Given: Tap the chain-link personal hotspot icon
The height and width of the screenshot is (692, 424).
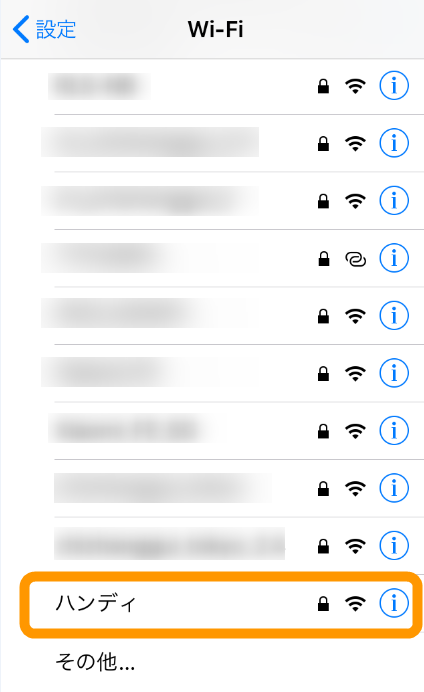Looking at the screenshot, I should point(356,259).
